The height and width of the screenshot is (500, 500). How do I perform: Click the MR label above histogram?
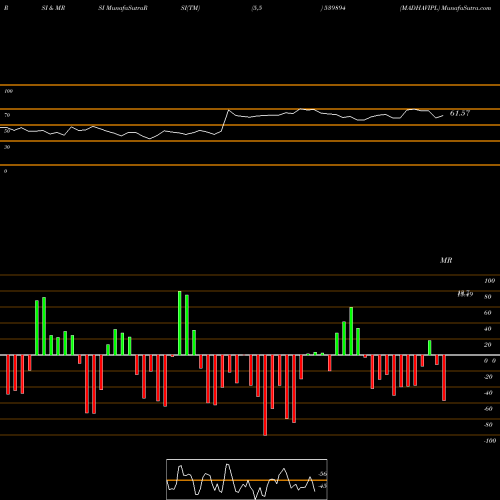point(446,260)
